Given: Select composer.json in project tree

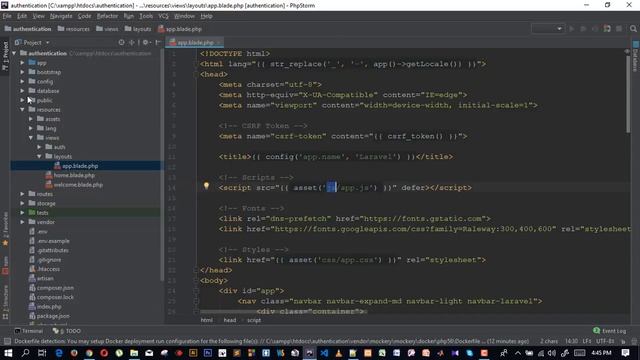Looking at the screenshot, I should pos(51,288).
